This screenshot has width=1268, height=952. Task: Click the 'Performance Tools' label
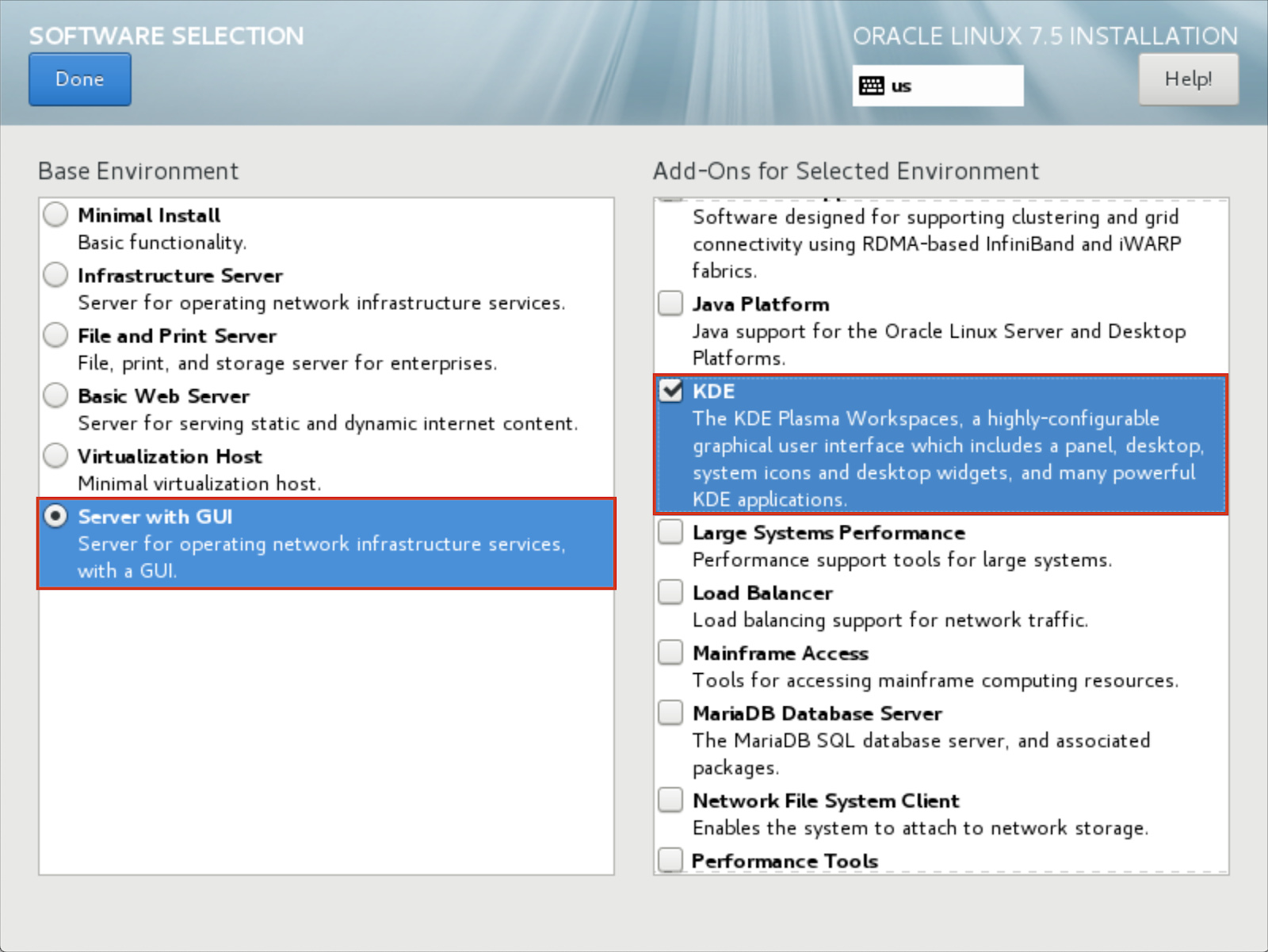785,861
